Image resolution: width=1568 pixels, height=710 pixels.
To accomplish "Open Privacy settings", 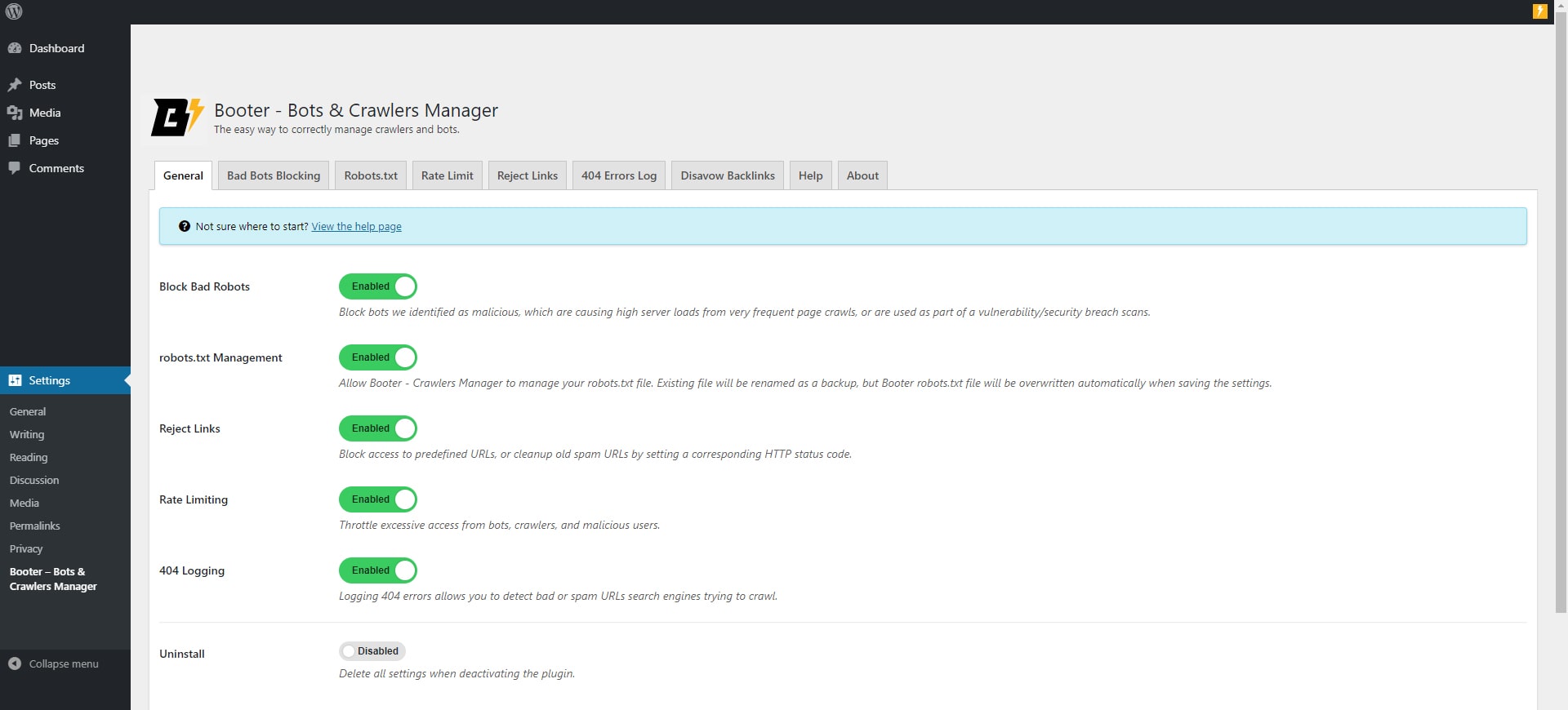I will tap(26, 549).
